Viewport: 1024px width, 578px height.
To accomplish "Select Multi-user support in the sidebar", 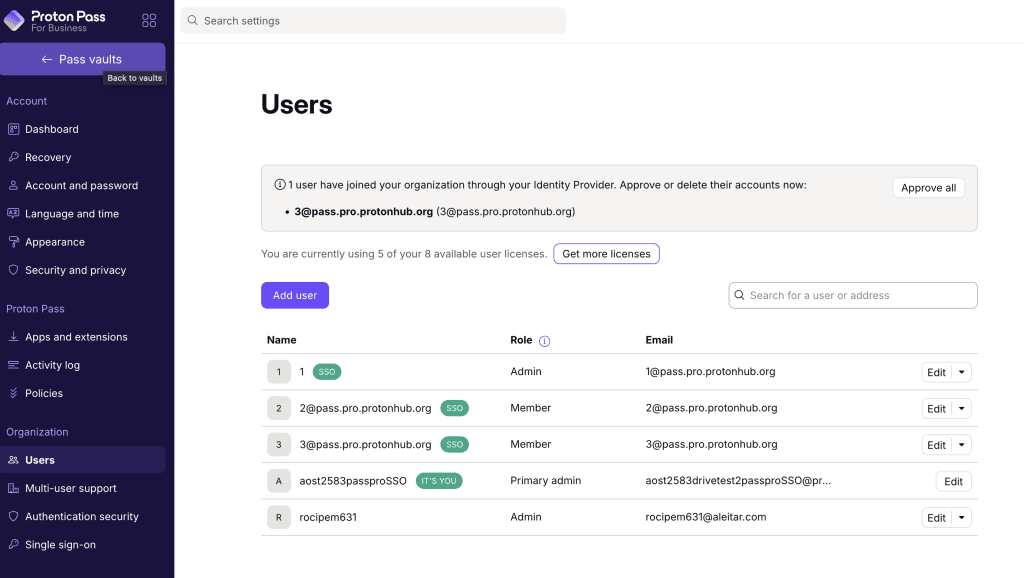I will pos(70,488).
